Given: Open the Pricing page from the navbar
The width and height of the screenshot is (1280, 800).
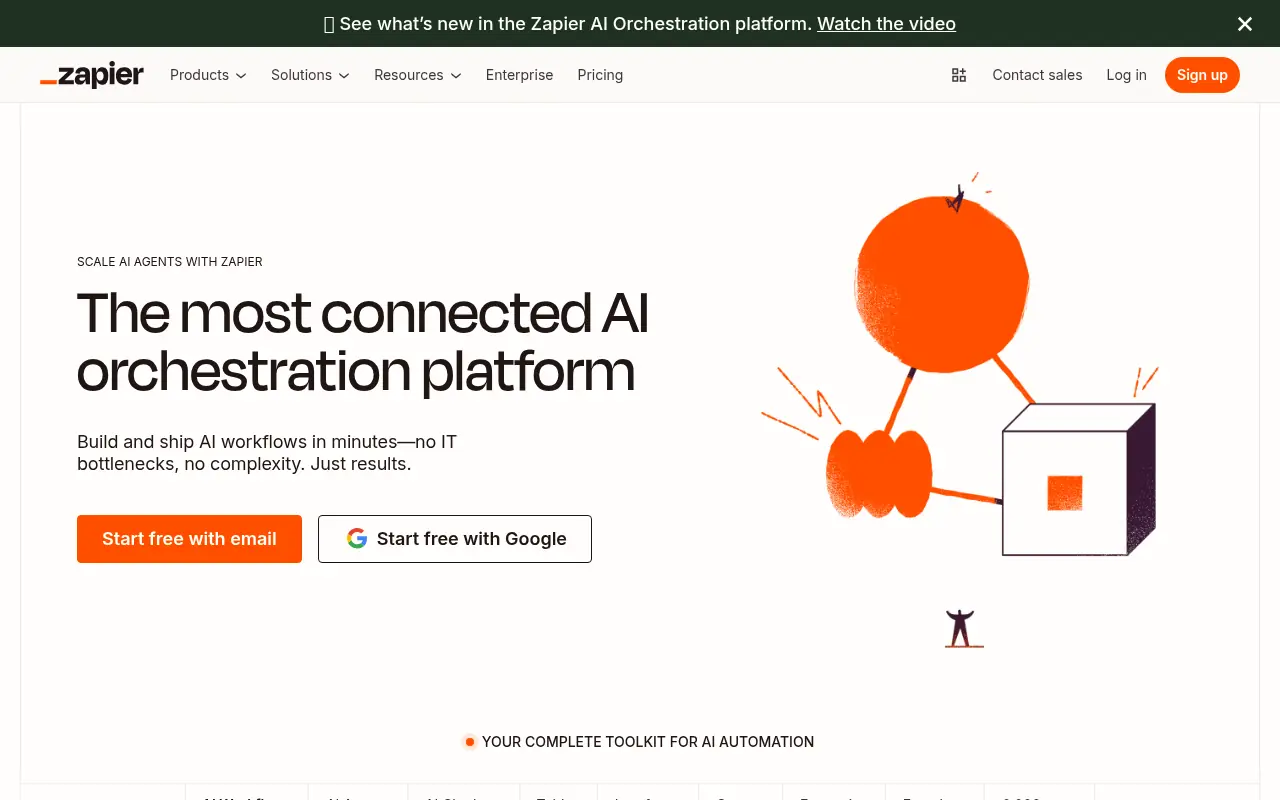Looking at the screenshot, I should [600, 75].
